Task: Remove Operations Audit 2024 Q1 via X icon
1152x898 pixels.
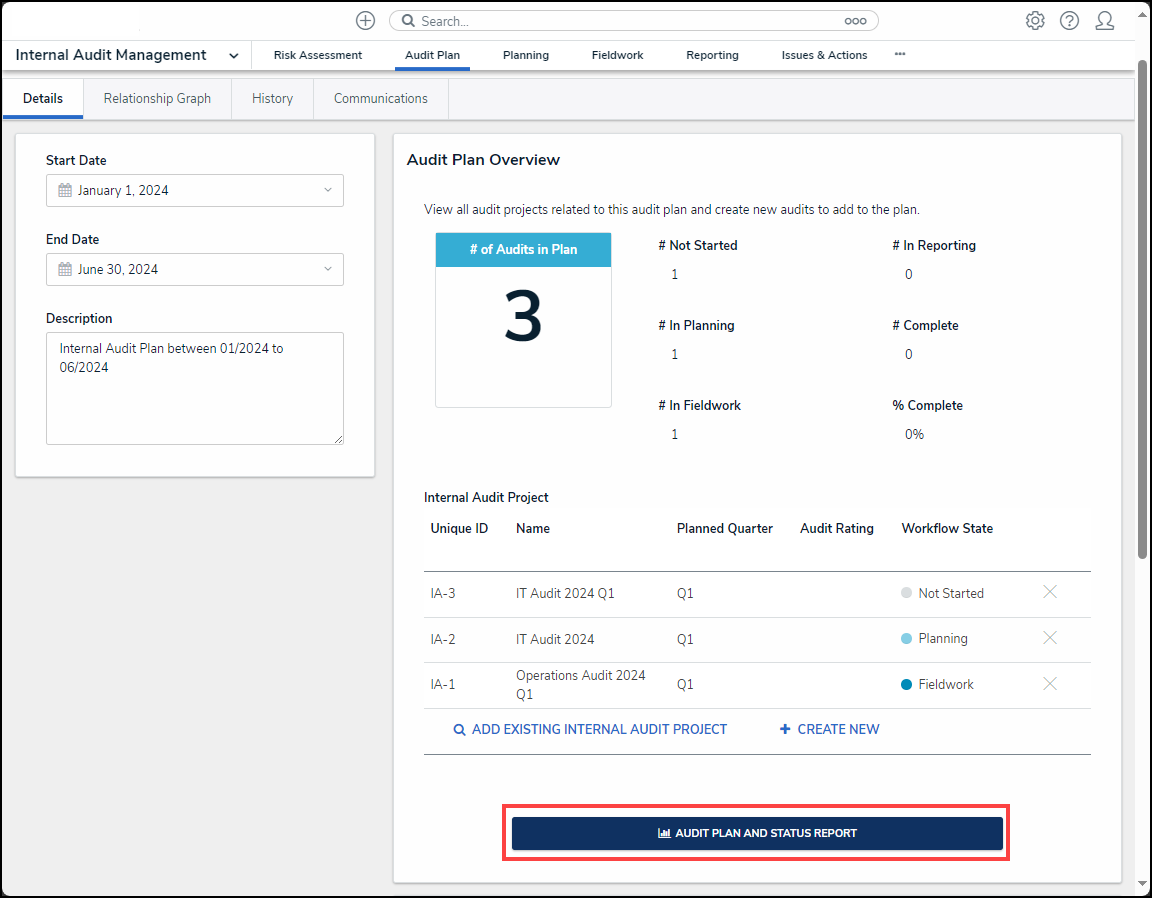Action: [x=1050, y=684]
